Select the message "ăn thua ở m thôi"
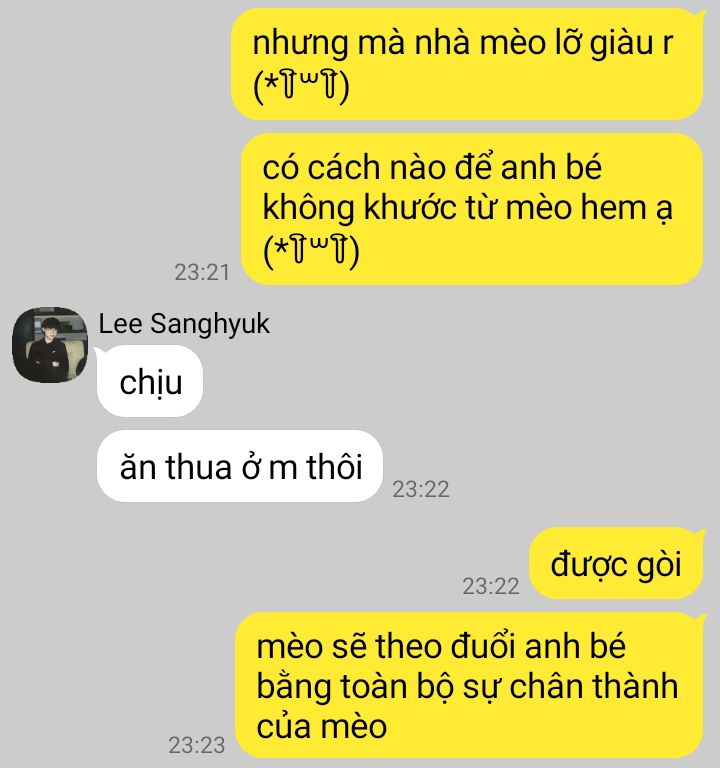 (240, 466)
